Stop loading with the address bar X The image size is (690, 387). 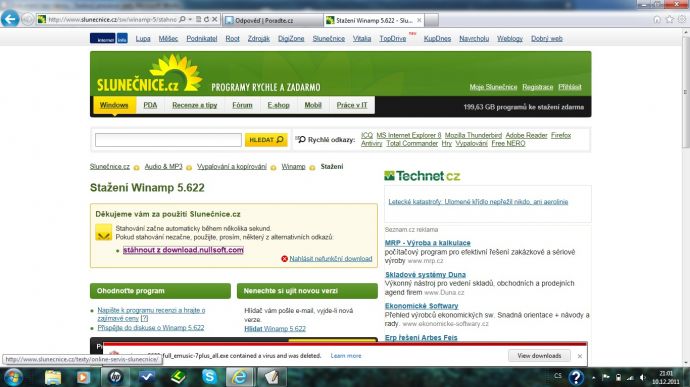click(215, 19)
